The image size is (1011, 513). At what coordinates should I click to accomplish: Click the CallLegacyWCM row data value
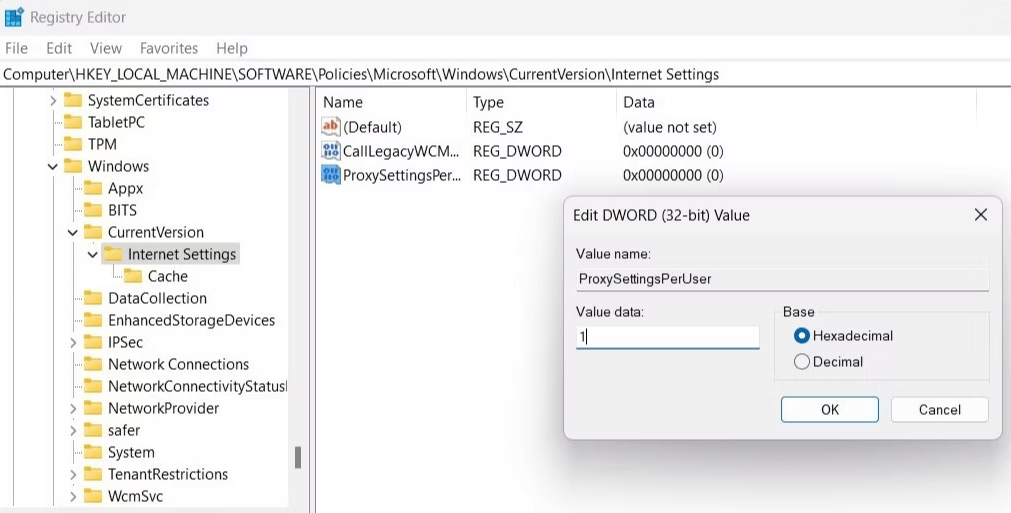coord(673,151)
